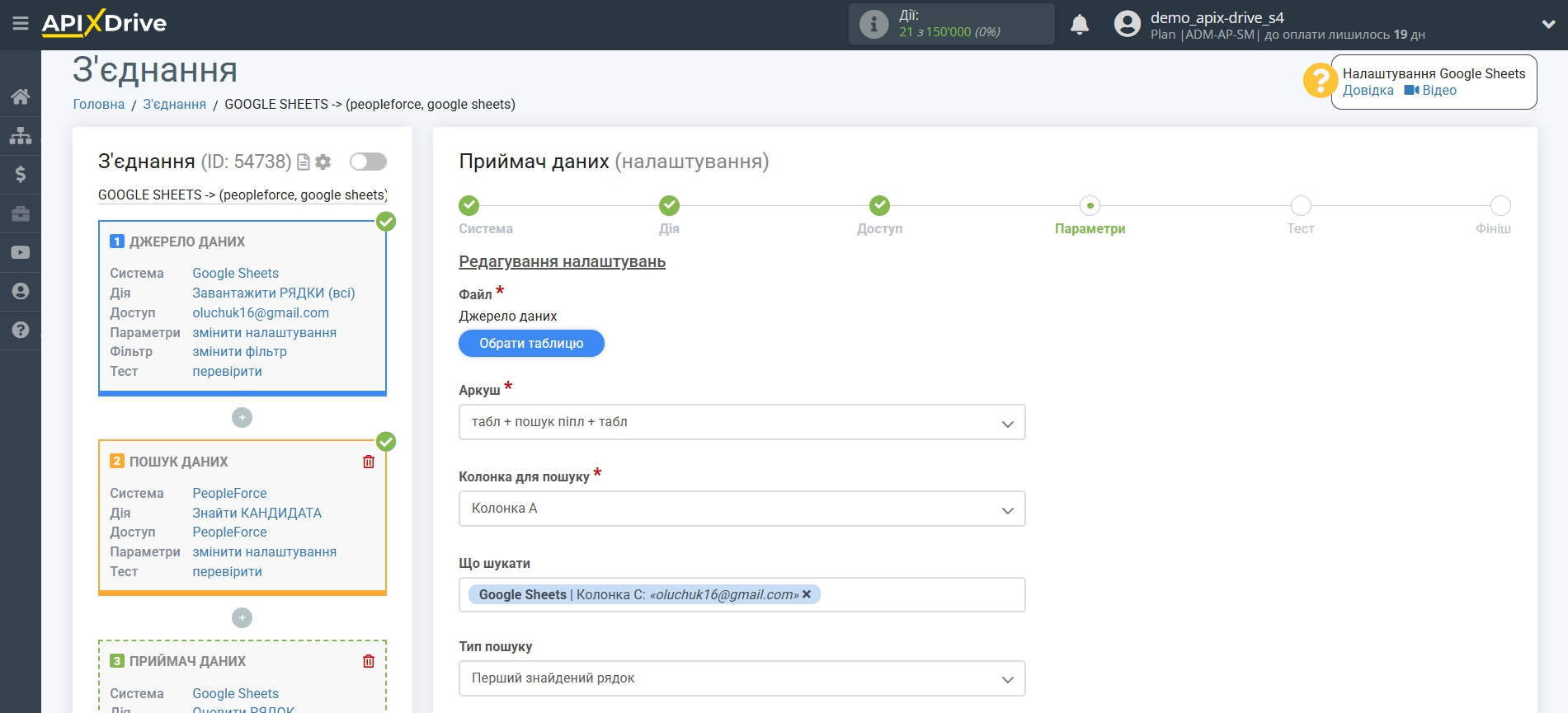
Task: Click the yellow question mark help icon
Action: 1320,81
